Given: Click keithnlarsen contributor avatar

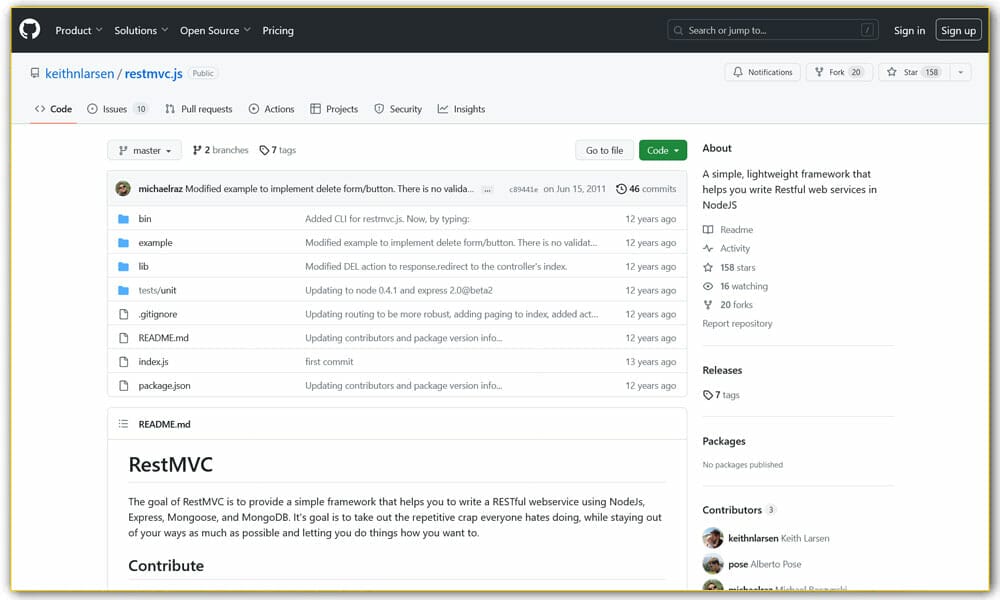Looking at the screenshot, I should click(x=713, y=538).
